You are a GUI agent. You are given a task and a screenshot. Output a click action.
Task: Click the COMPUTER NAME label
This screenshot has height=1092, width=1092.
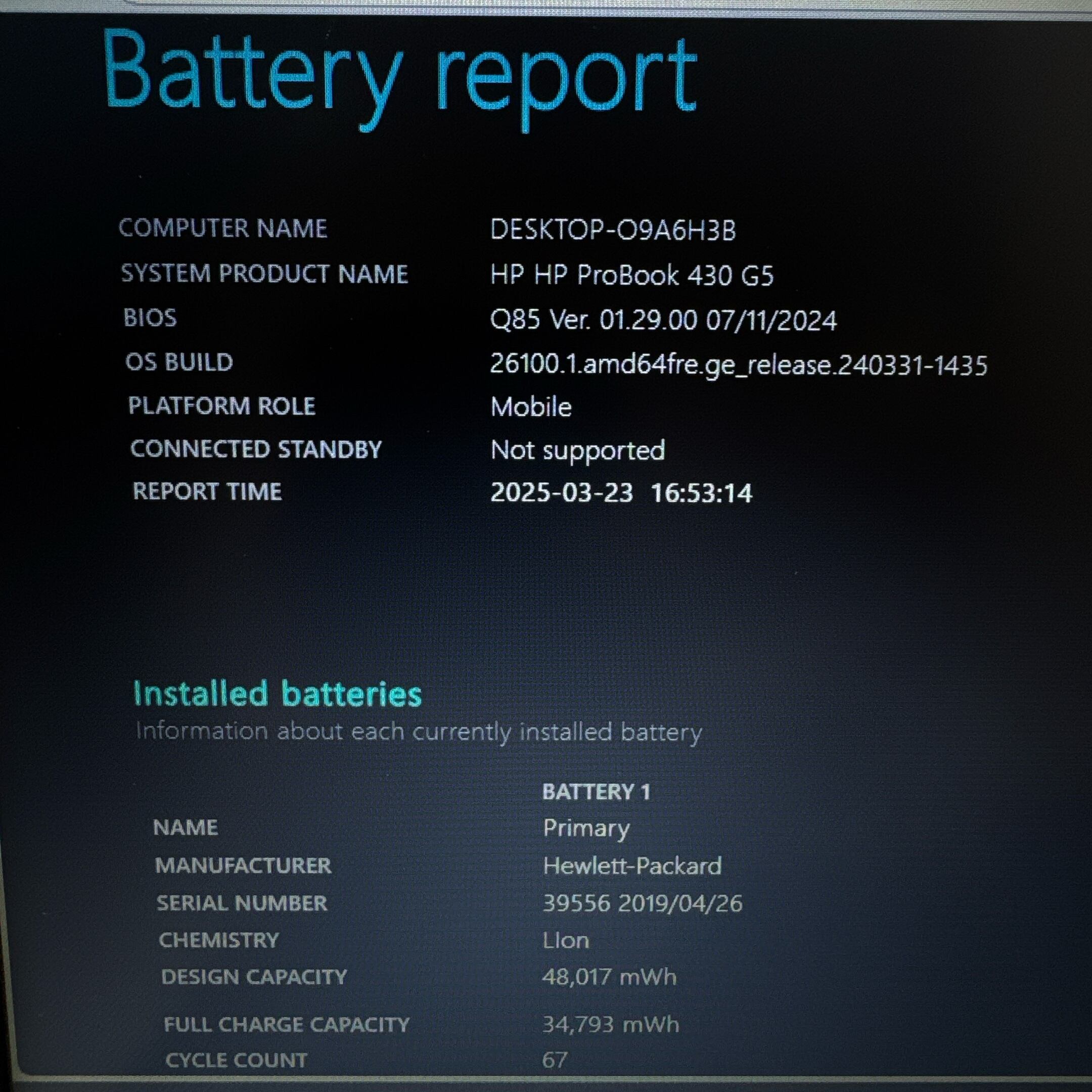point(222,229)
